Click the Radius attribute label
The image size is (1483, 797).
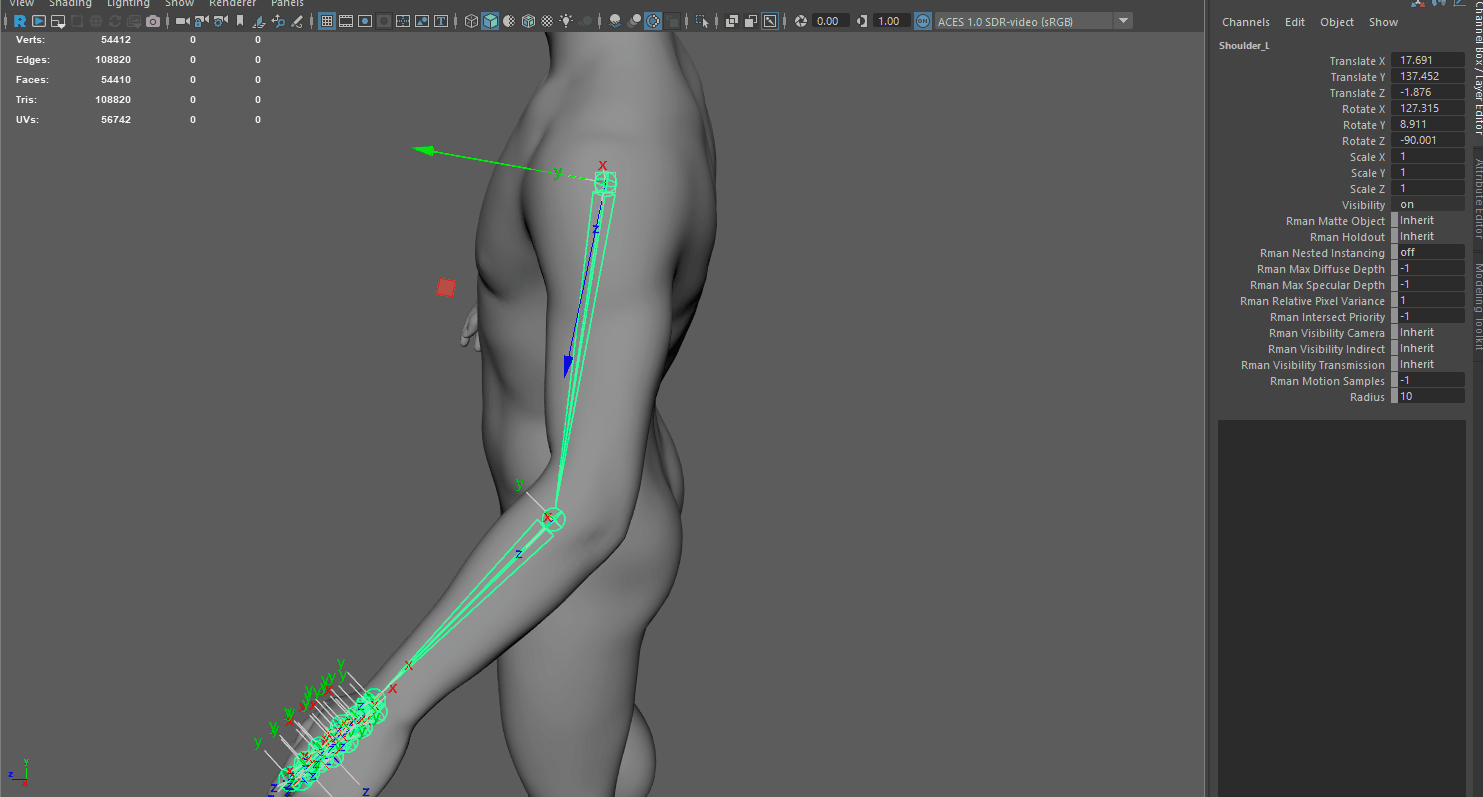(1367, 397)
